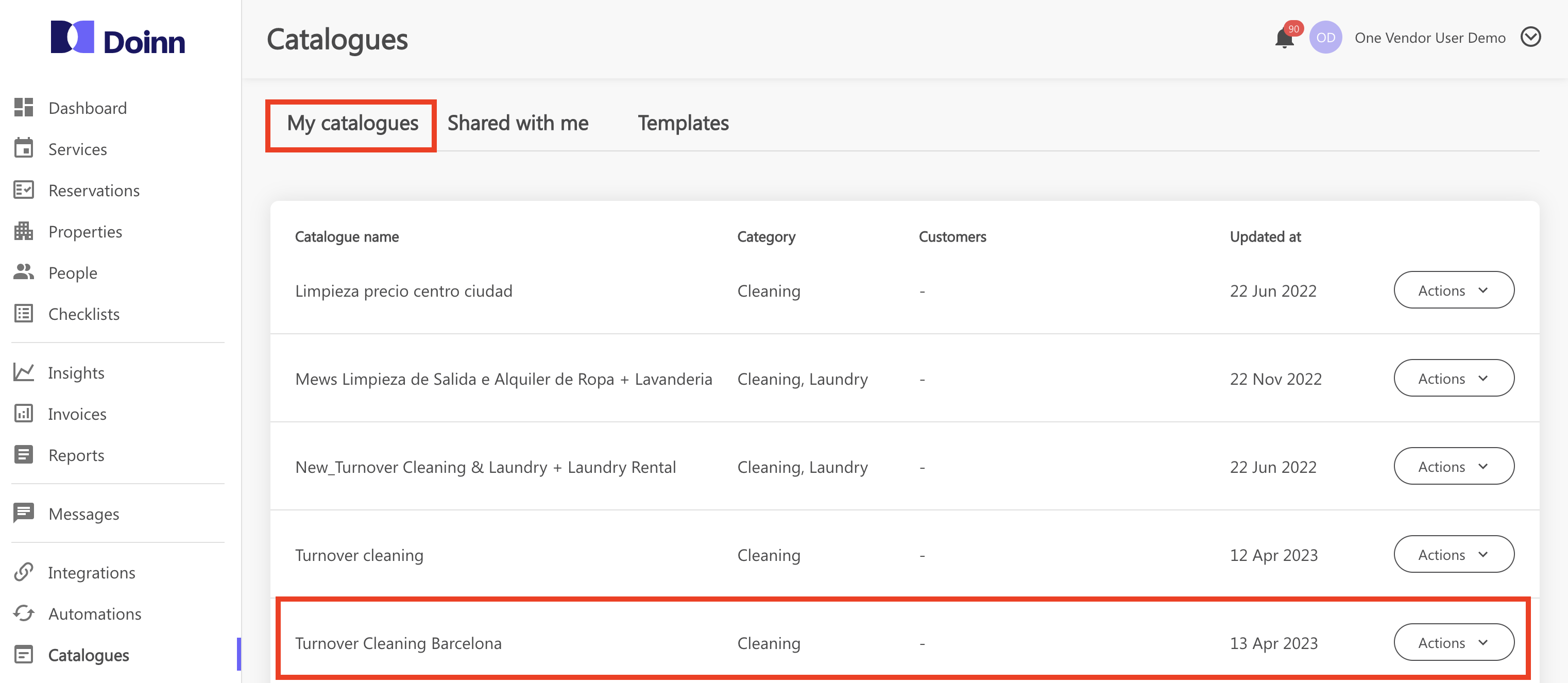Click the Automations sync arrows icon
Screen dimensions: 1568x683
(24, 613)
